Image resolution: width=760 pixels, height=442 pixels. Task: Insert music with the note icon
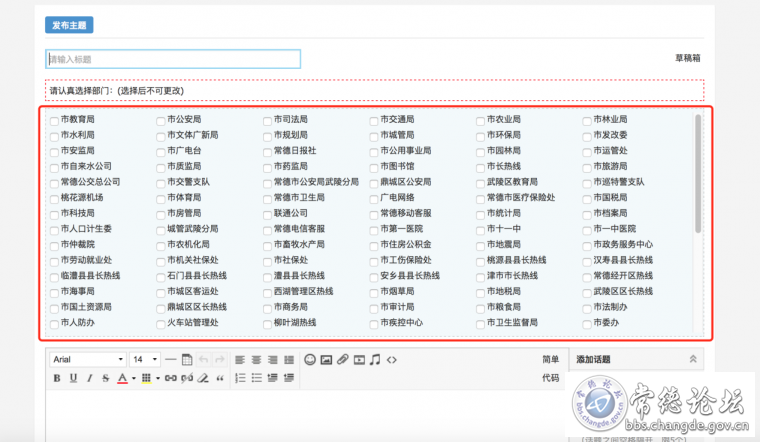click(x=375, y=360)
